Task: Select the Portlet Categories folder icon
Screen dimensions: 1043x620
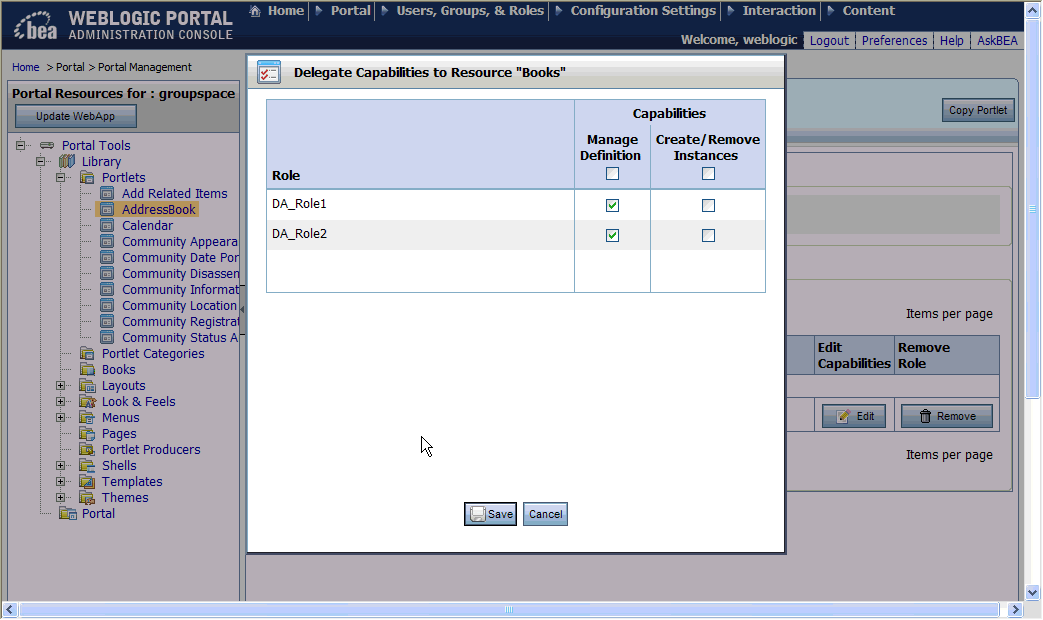Action: [x=86, y=353]
